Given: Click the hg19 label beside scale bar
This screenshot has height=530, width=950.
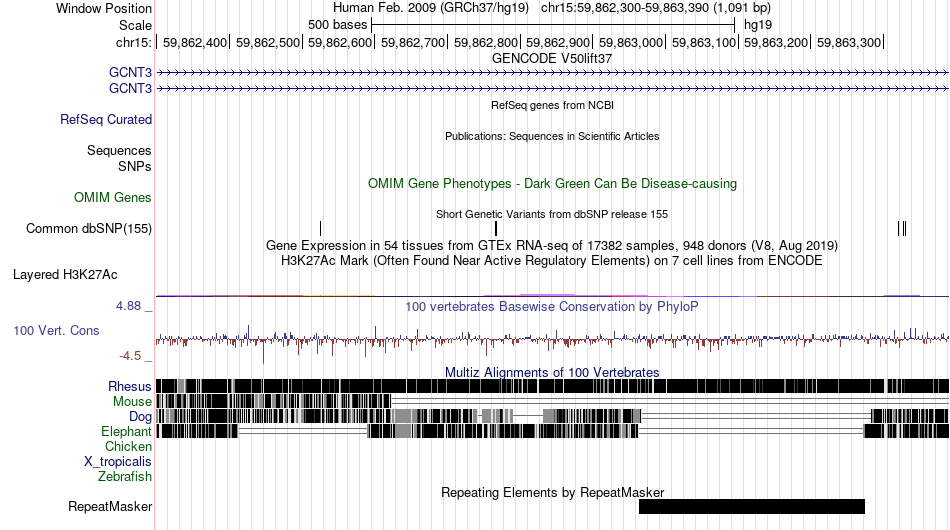Looking at the screenshot, I should [758, 25].
